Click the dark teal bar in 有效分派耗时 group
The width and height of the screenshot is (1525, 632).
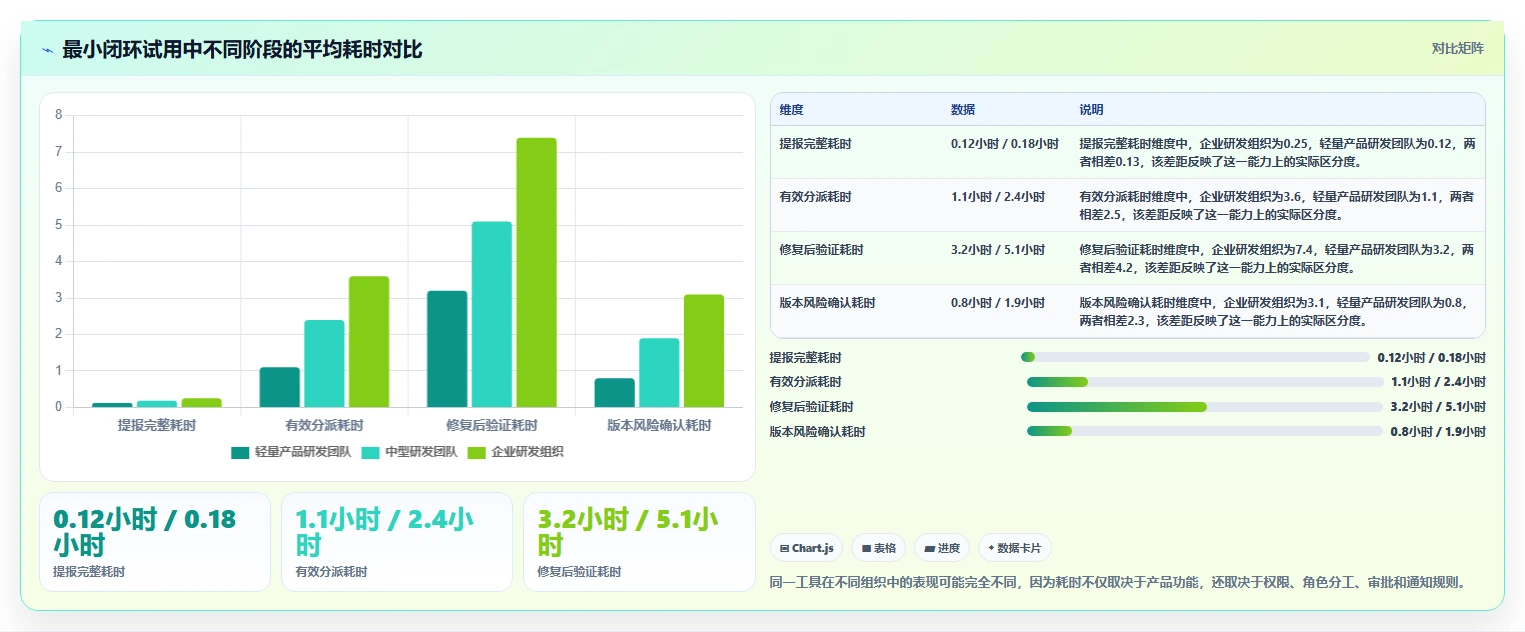tap(280, 387)
